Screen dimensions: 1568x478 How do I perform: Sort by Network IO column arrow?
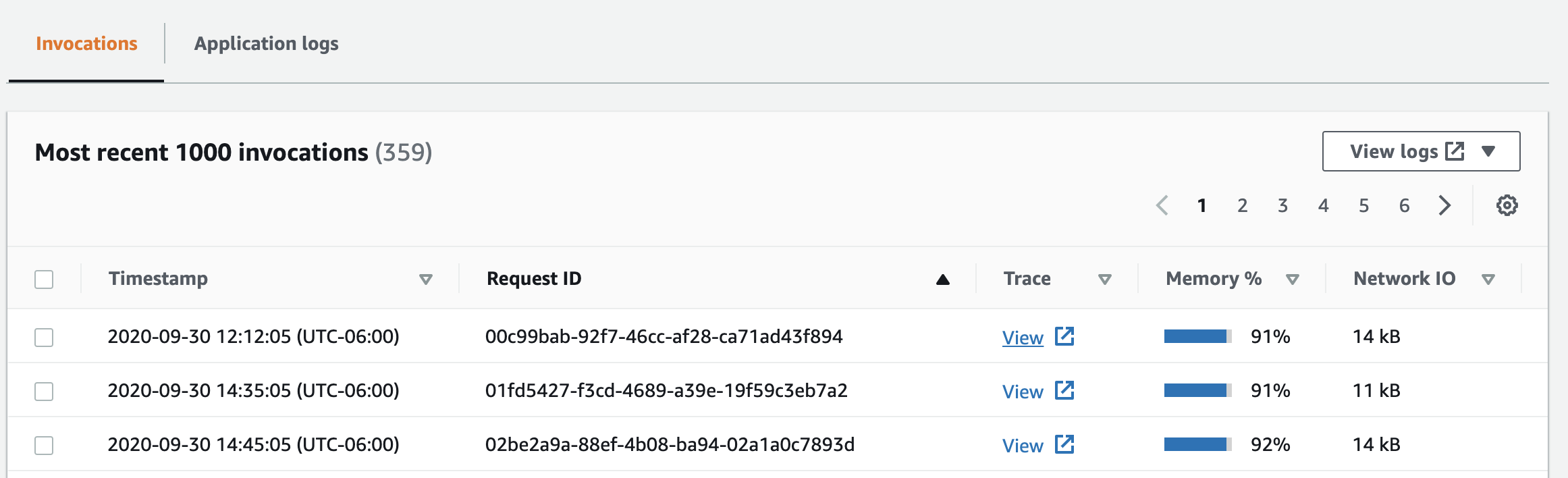tap(1488, 280)
